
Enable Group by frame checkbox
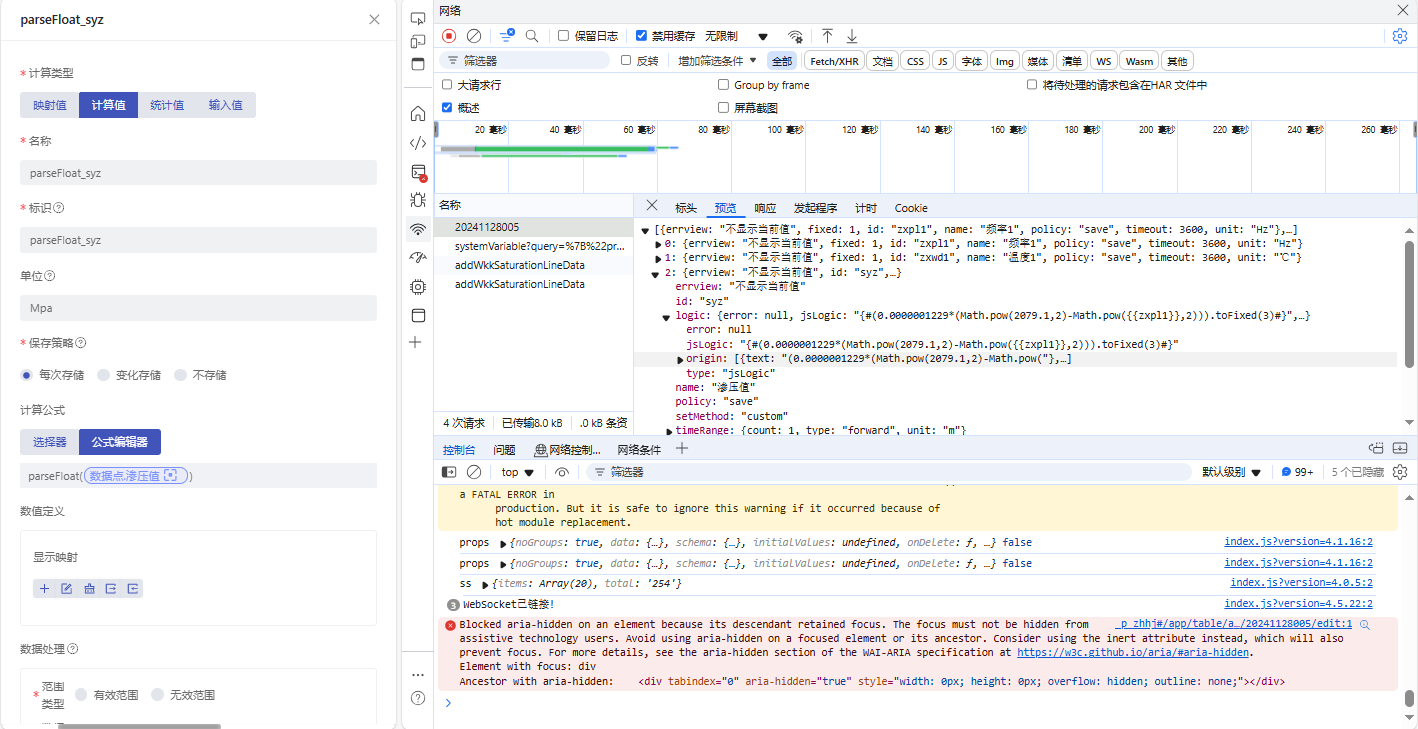[723, 85]
